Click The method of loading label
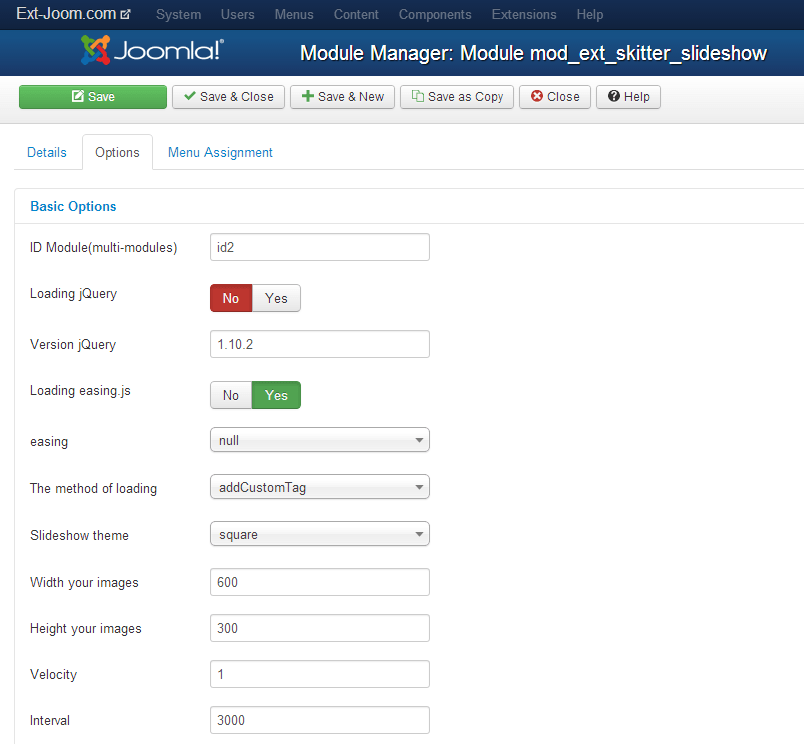 [x=93, y=488]
